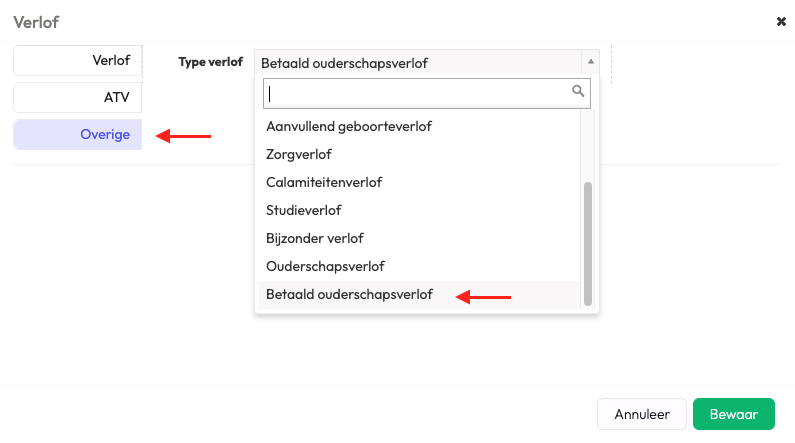
Task: Select the Overige tab
Action: click(x=78, y=134)
